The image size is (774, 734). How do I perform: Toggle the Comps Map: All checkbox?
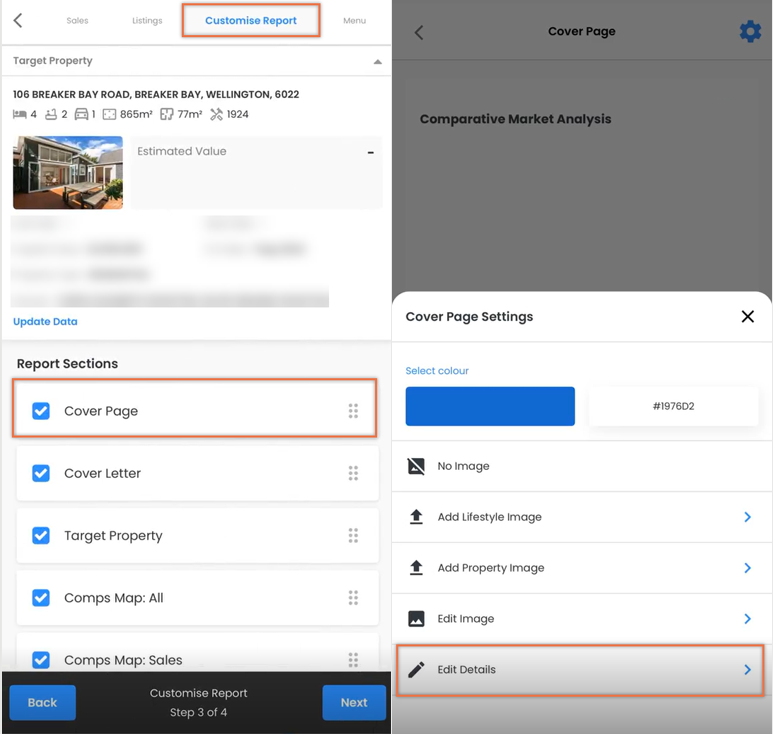point(41,597)
